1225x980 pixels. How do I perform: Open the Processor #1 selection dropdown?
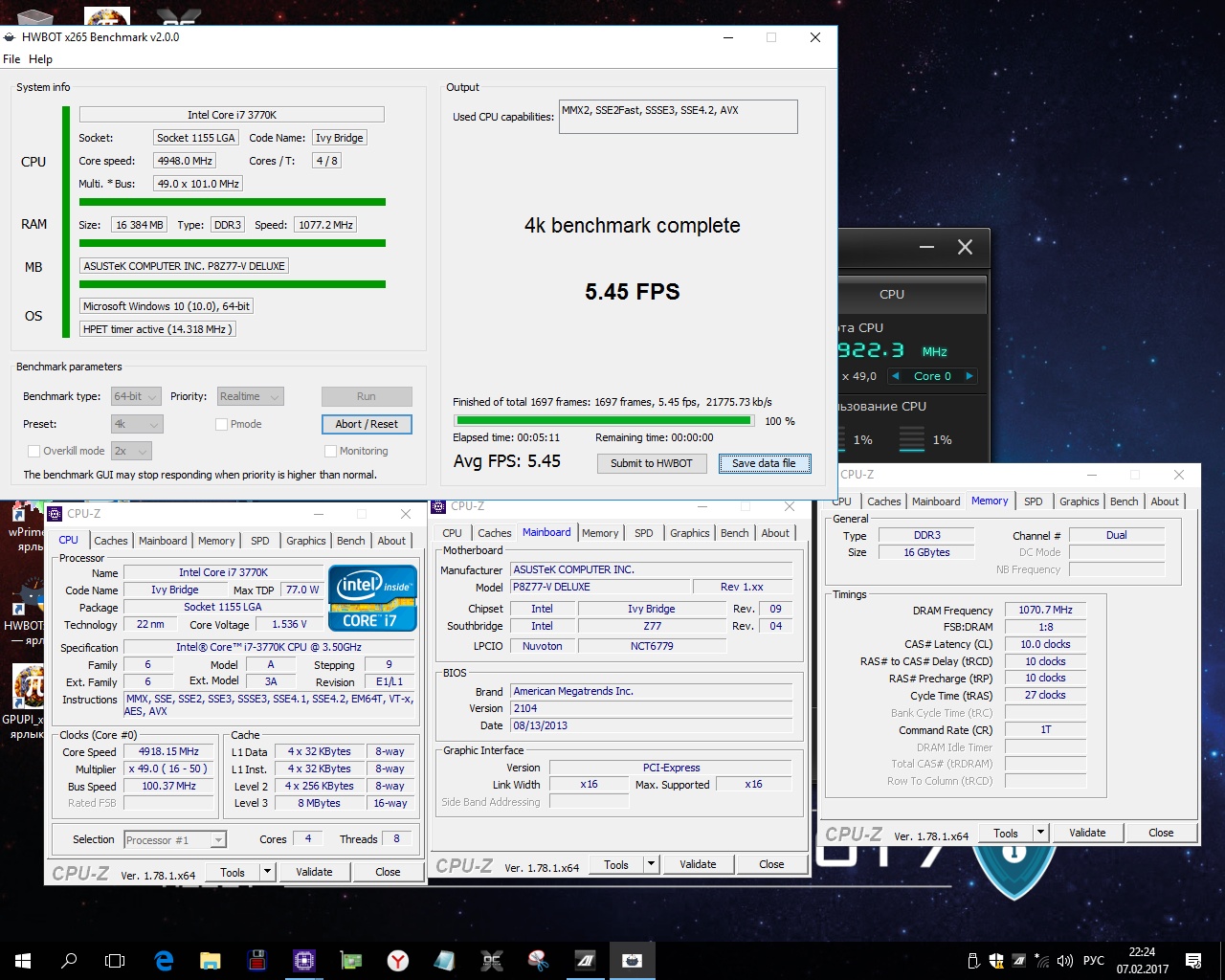pyautogui.click(x=175, y=840)
